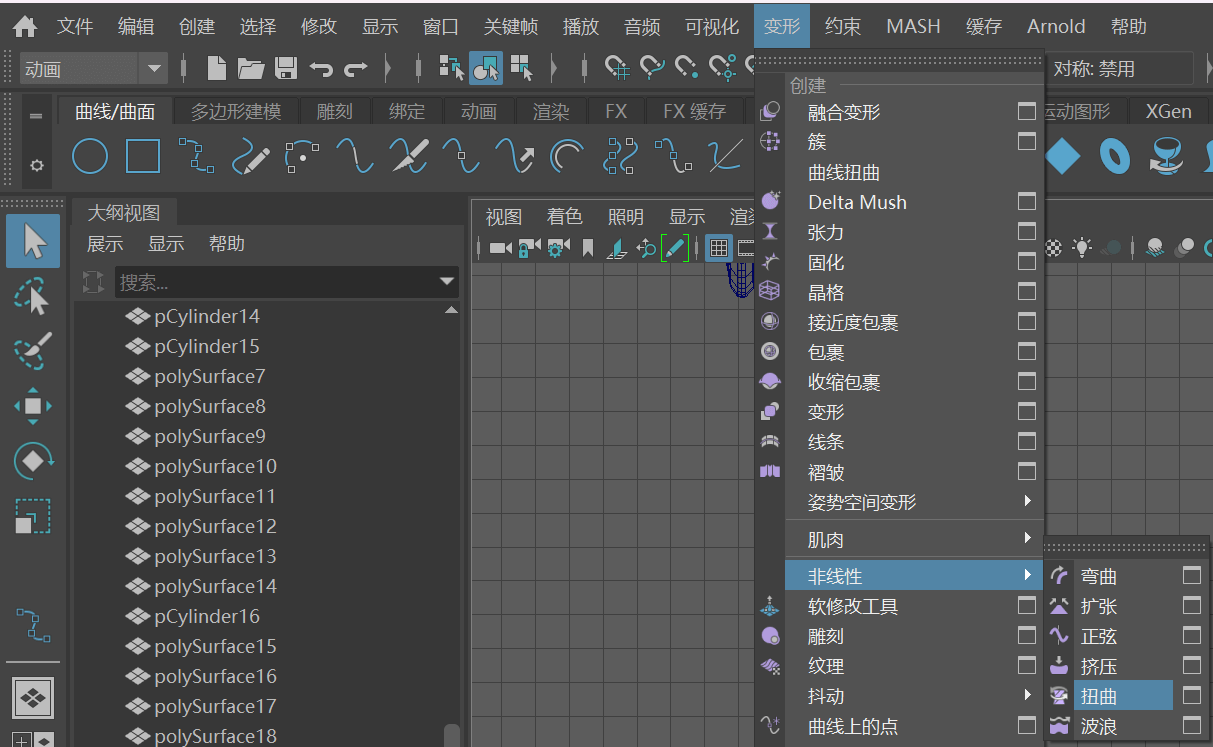1213x747 pixels.
Task: Select the NURBS square shelf icon
Action: [143, 156]
